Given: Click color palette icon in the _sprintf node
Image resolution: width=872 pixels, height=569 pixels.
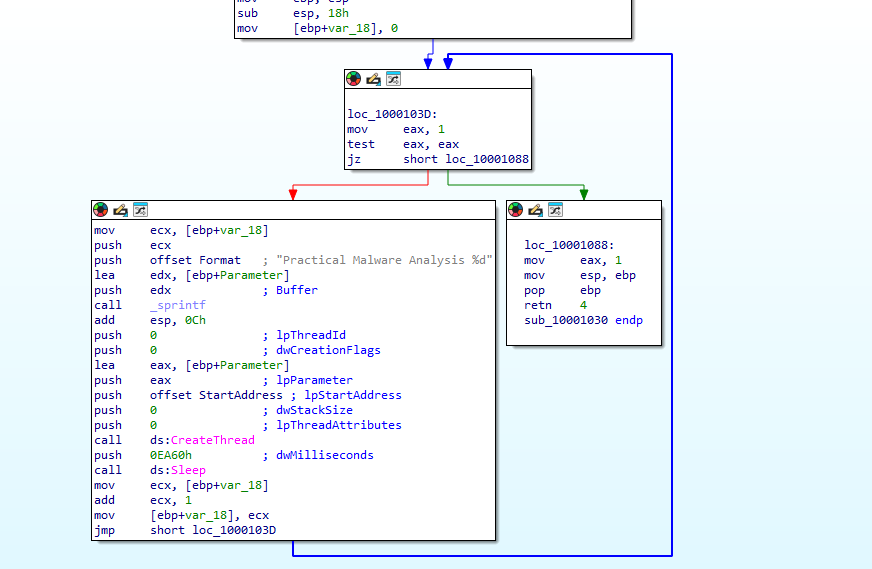Looking at the screenshot, I should (x=101, y=210).
